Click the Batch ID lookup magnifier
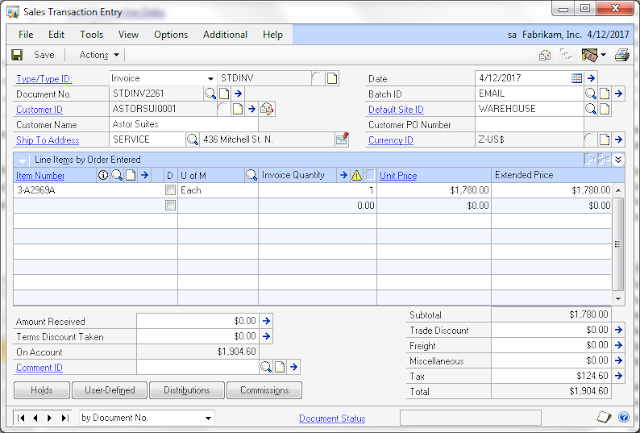 591,93
